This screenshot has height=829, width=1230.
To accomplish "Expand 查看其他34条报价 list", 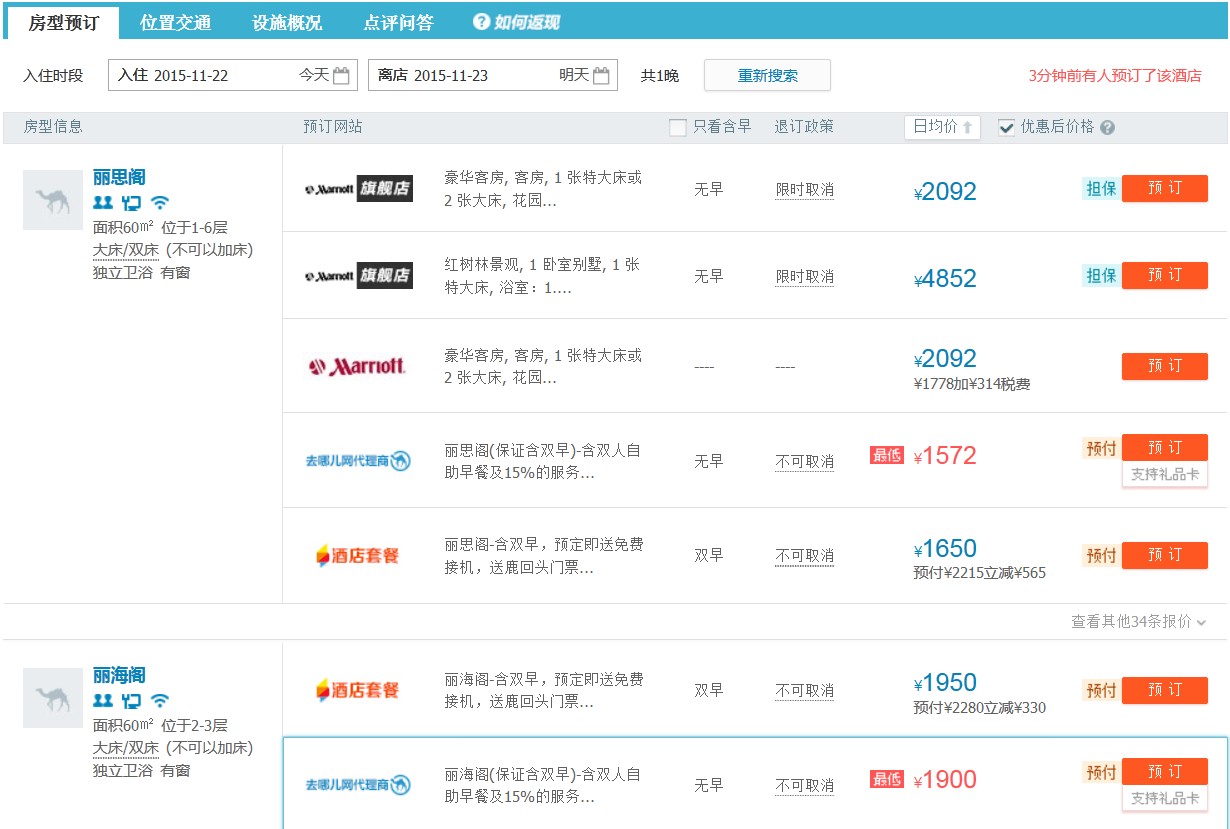I will click(1138, 622).
